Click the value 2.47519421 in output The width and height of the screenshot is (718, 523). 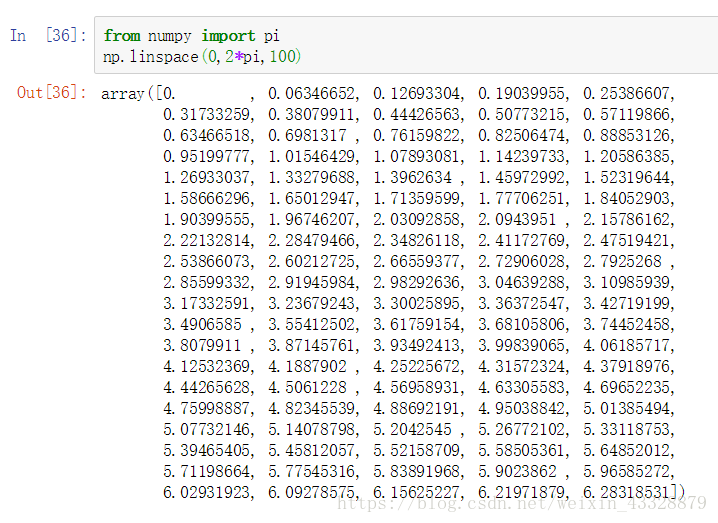click(x=626, y=240)
